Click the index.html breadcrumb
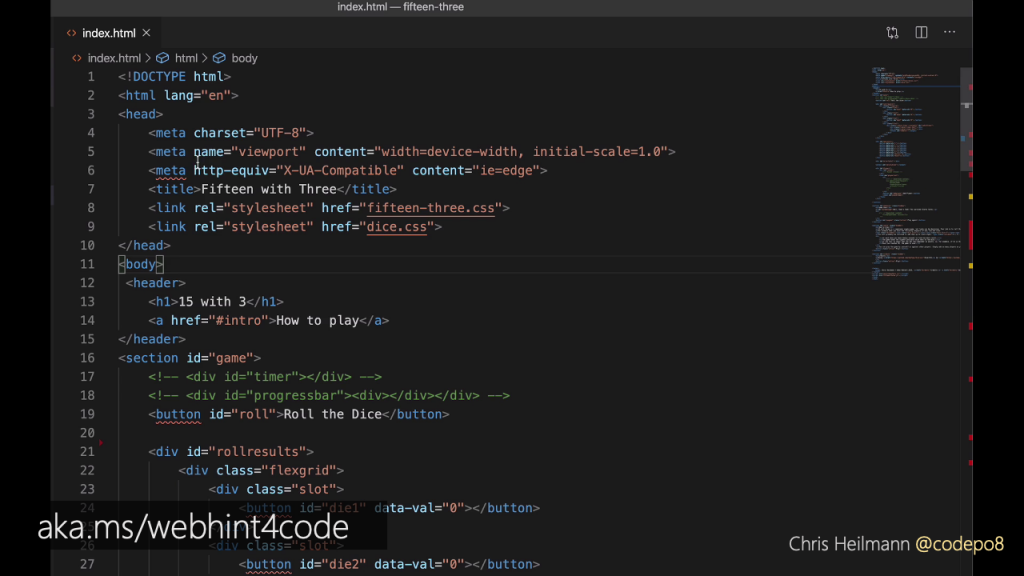 click(114, 58)
